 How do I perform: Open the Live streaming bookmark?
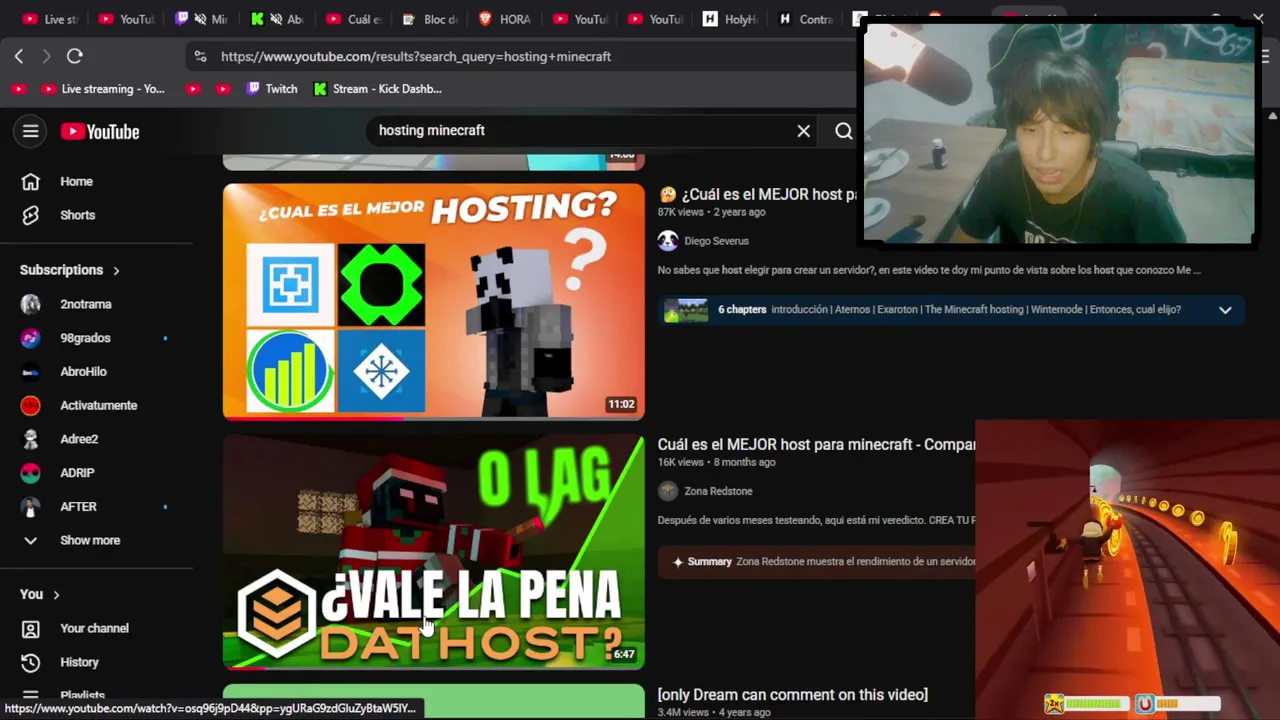[x=103, y=89]
